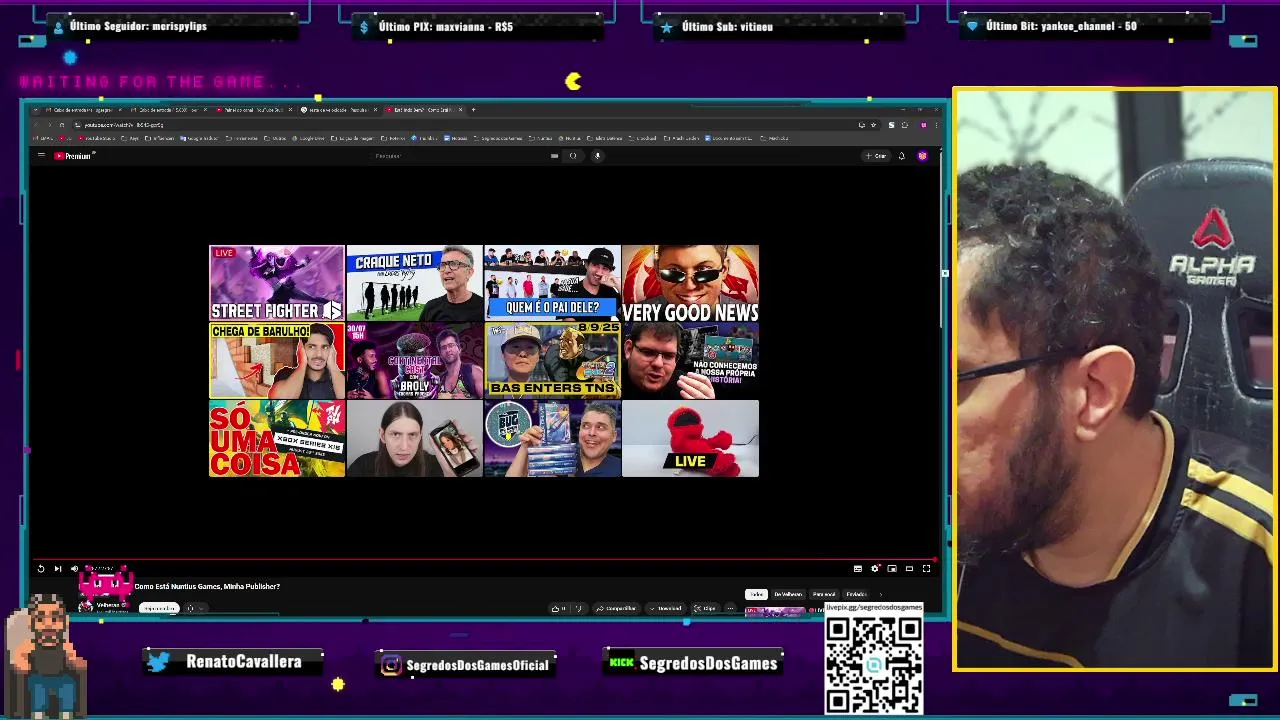Start voice search with the microphone icon

click(x=597, y=156)
